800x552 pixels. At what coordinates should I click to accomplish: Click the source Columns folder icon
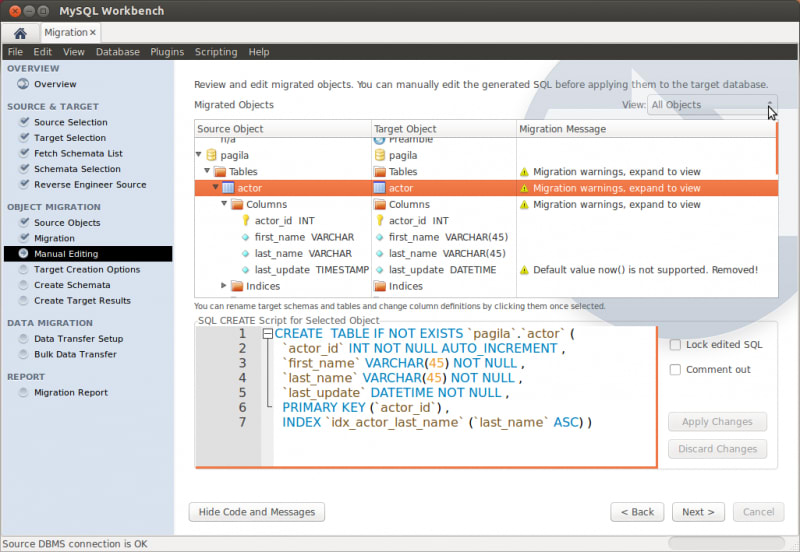[x=237, y=204]
